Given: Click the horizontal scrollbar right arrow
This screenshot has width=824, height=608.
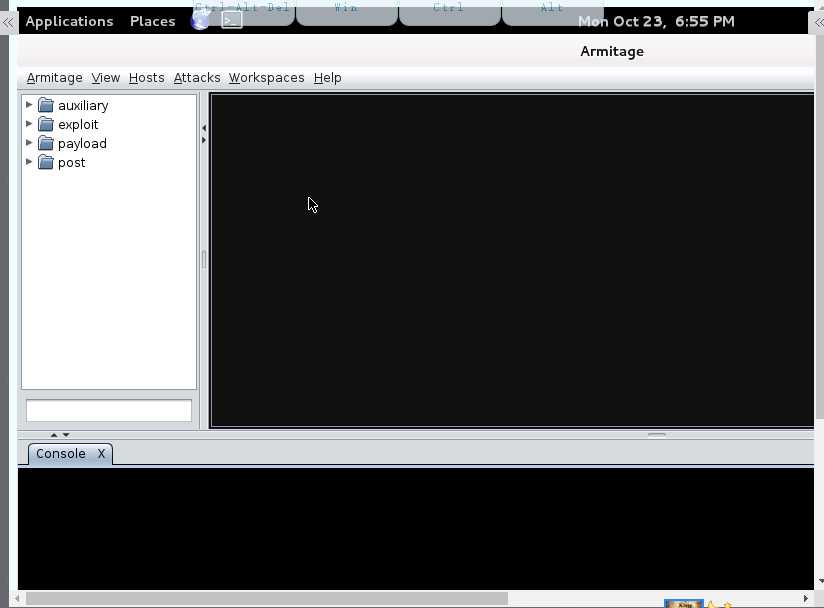Looking at the screenshot, I should pyautogui.click(x=806, y=599).
